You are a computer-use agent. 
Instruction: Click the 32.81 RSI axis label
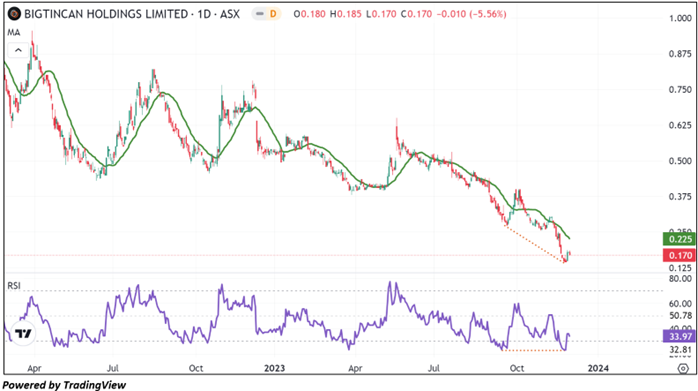[x=680, y=350]
